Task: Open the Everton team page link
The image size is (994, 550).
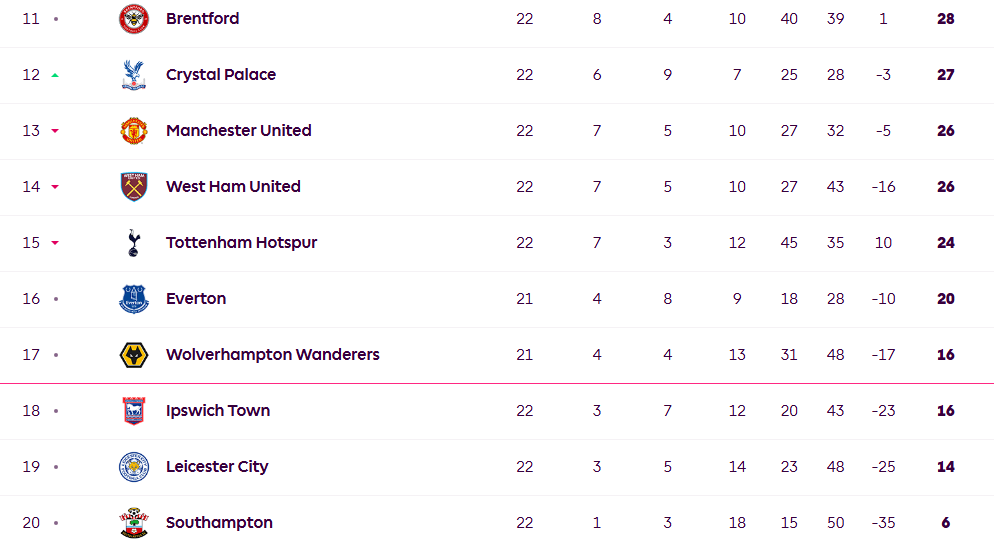Action: point(196,299)
